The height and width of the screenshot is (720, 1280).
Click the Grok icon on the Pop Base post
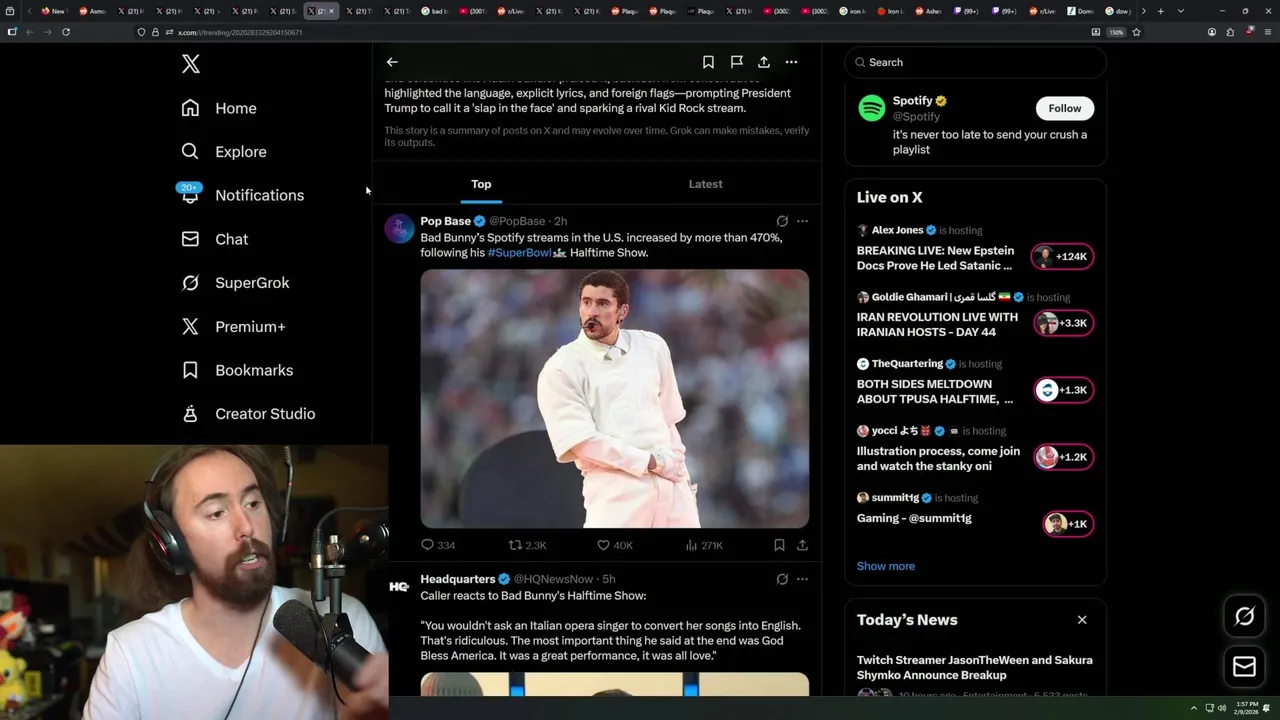click(782, 221)
